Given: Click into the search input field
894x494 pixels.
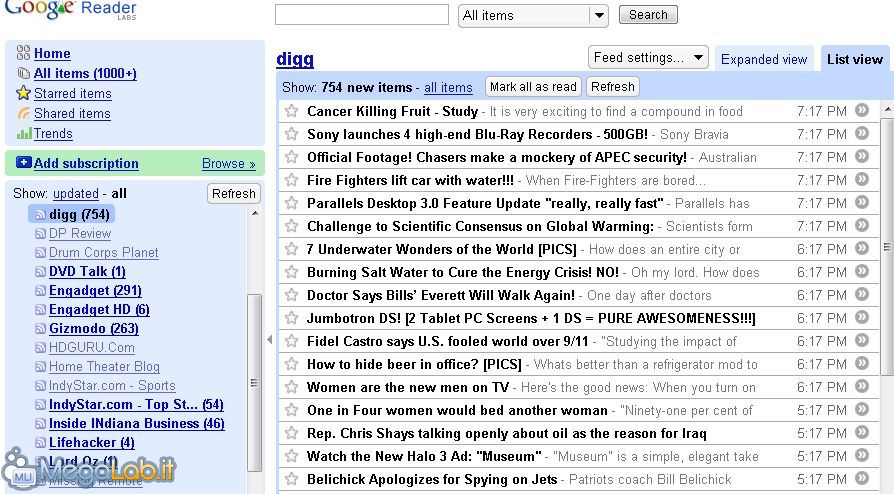Looking at the screenshot, I should tap(361, 15).
